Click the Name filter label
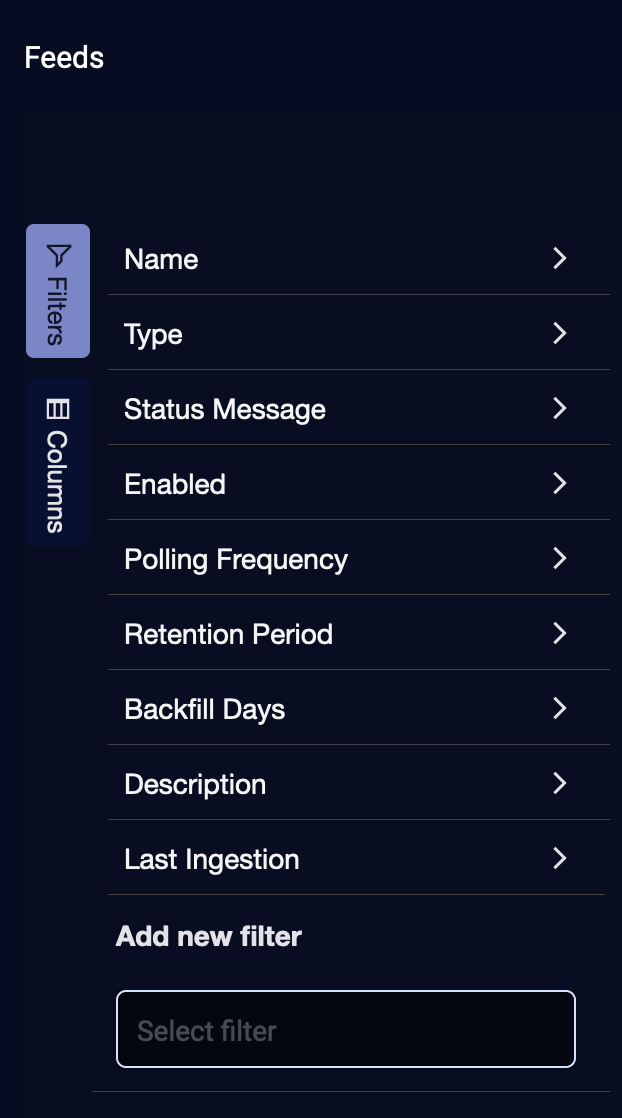 point(161,259)
